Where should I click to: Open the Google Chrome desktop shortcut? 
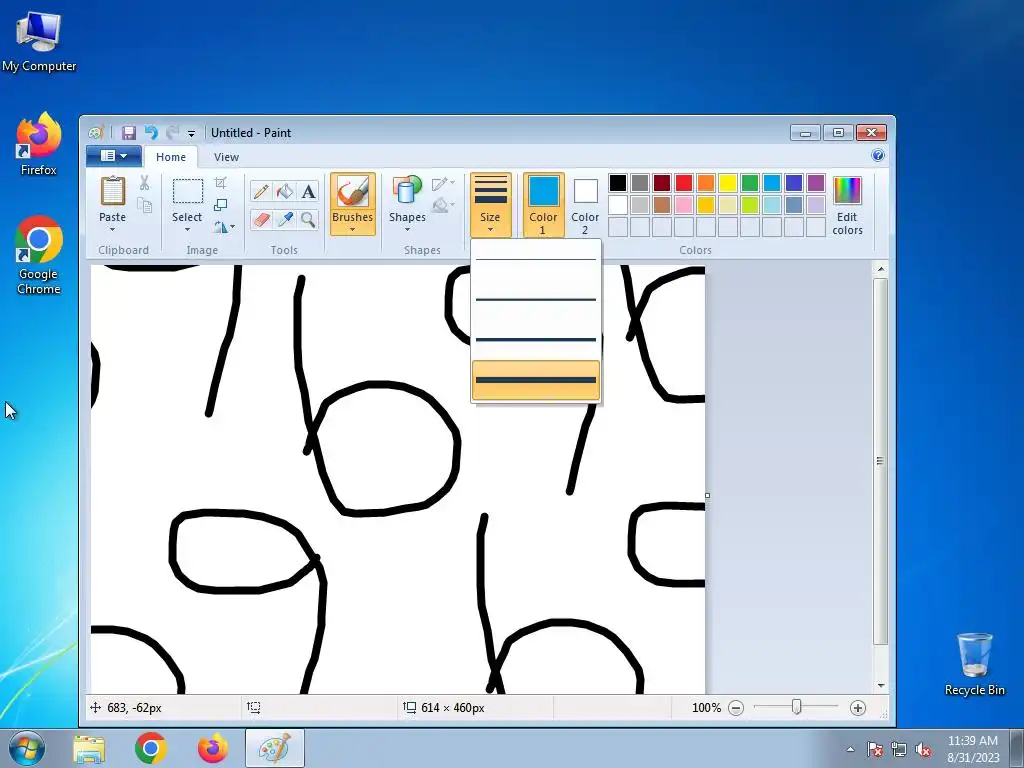[39, 255]
